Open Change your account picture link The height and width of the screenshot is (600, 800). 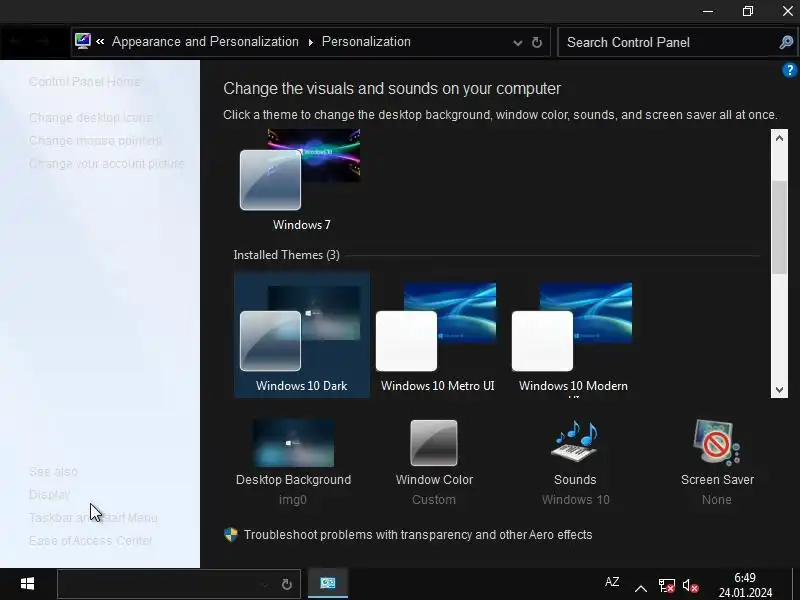tap(107, 164)
